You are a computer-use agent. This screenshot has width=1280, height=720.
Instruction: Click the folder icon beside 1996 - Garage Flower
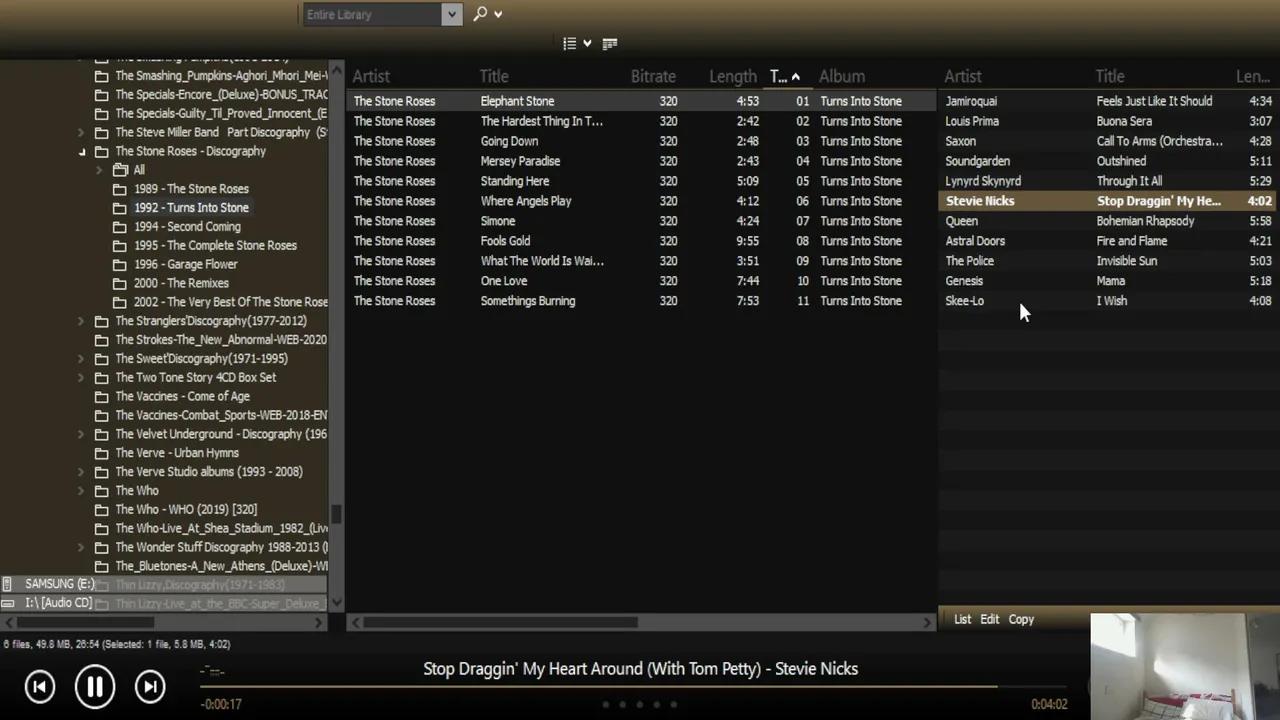120,265
